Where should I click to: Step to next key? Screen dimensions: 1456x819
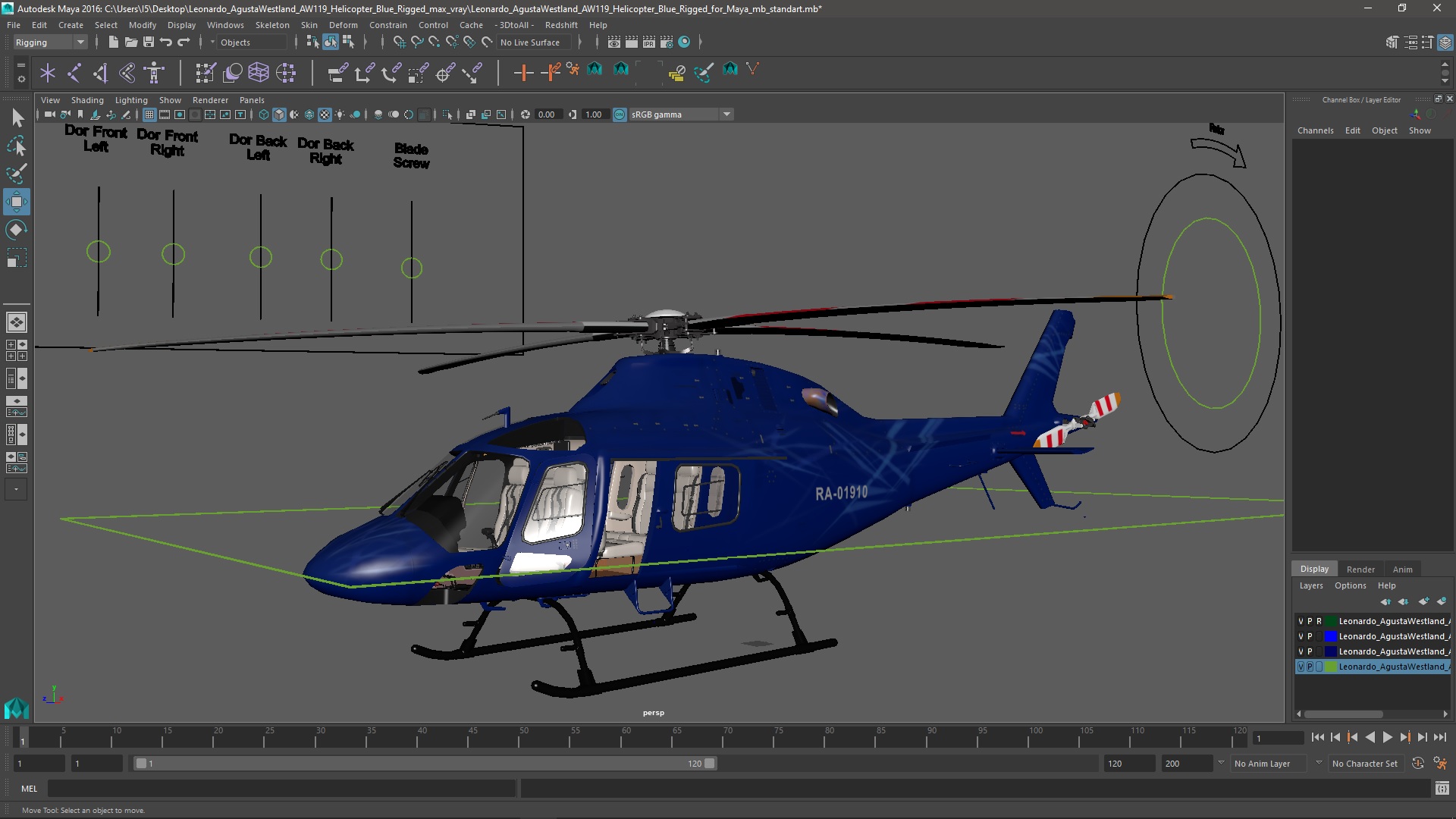coord(1405,737)
